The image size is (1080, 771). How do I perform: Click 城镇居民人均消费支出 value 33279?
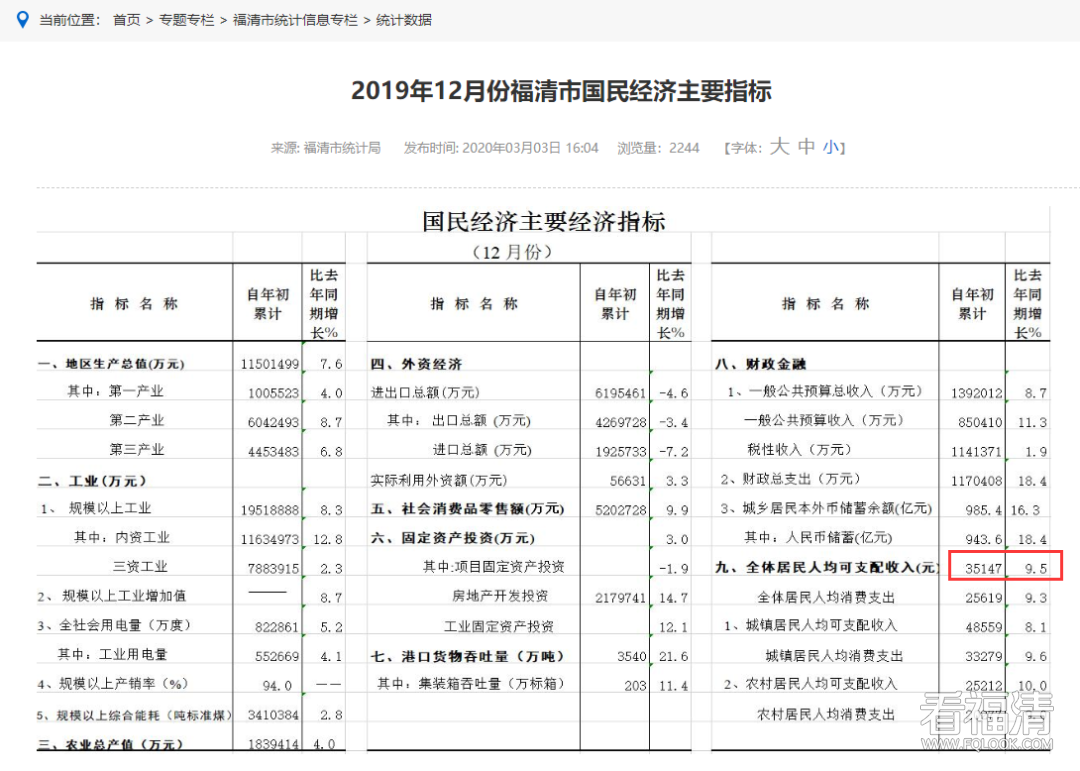(x=984, y=657)
